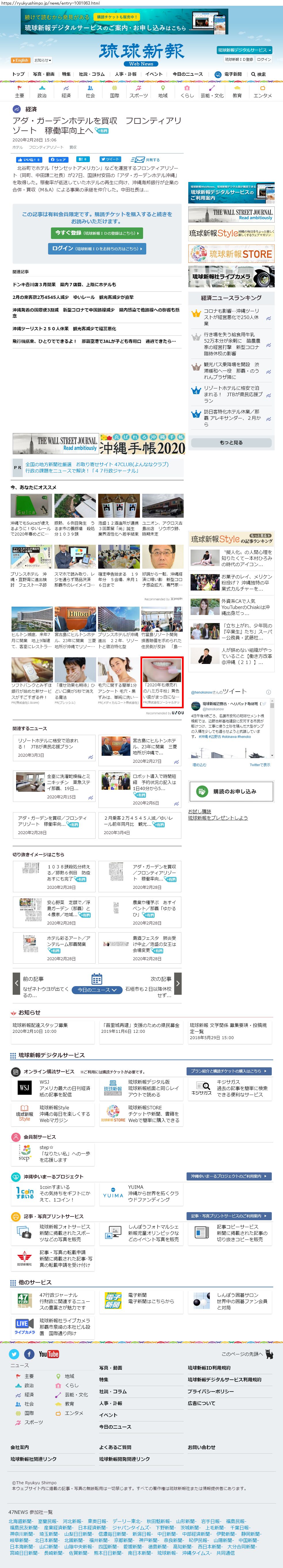Viewport: 283px width, 1568px height.
Task: Select the 社説・コラム menu item
Action: [x=91, y=74]
